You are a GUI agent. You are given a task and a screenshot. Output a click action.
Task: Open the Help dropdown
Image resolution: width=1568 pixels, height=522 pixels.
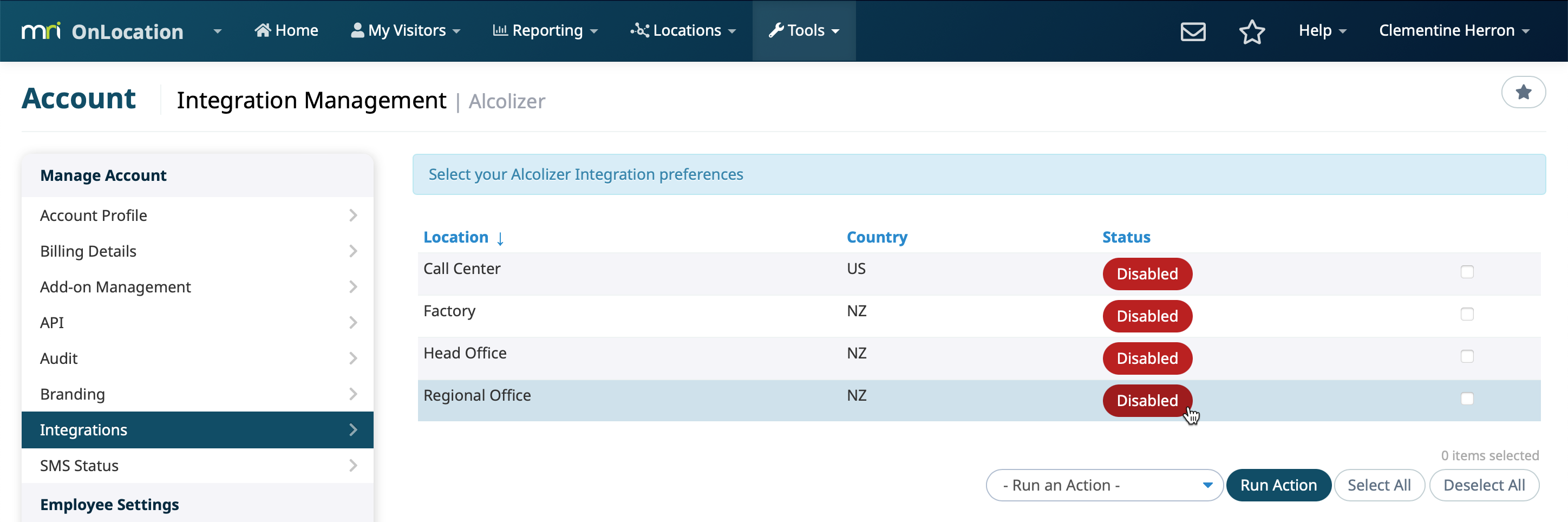[x=1322, y=30]
